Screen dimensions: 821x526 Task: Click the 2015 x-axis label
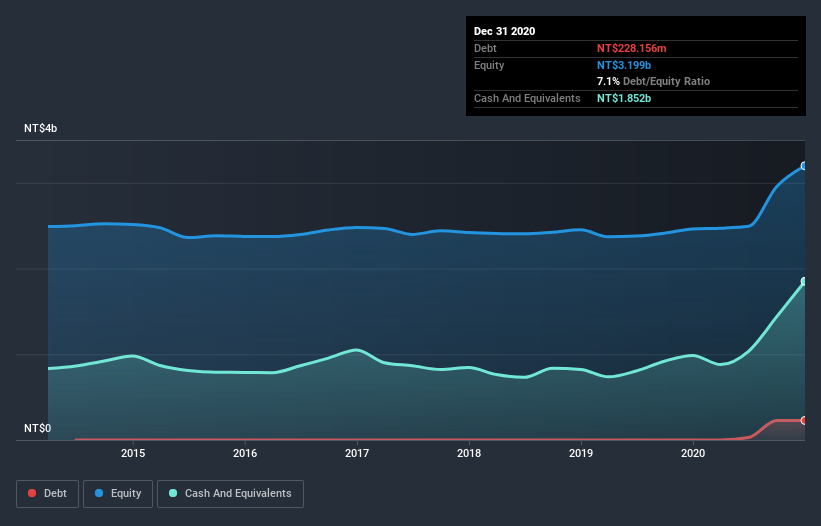[133, 453]
